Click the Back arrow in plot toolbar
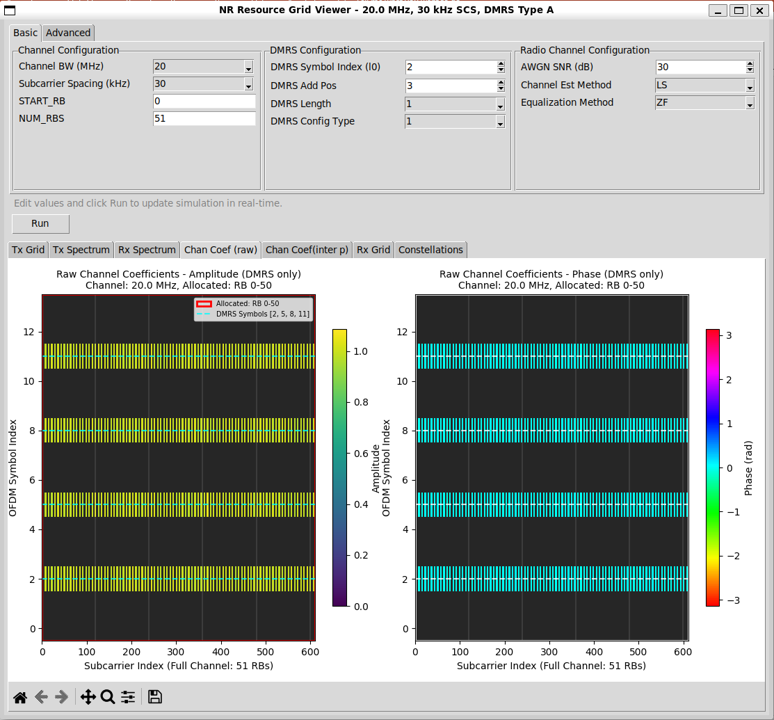Screen dimensions: 774x720 point(41,697)
